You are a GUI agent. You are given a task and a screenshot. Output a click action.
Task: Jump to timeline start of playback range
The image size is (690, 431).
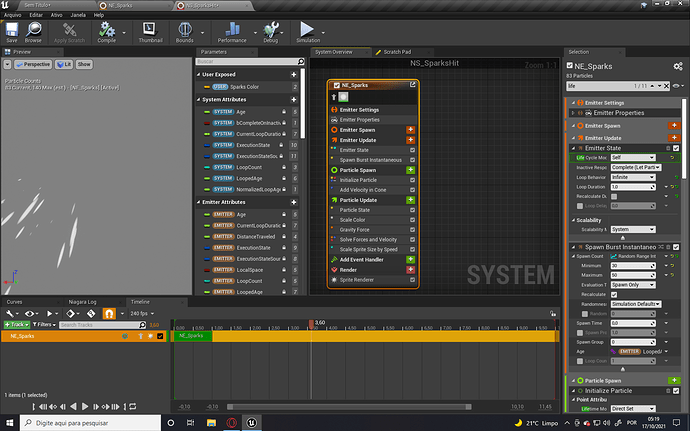coord(34,406)
